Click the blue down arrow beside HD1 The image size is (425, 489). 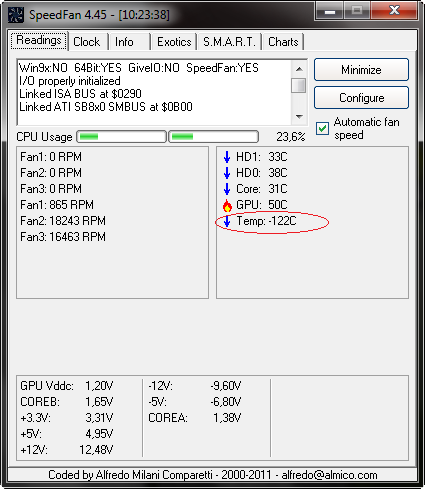coord(227,157)
